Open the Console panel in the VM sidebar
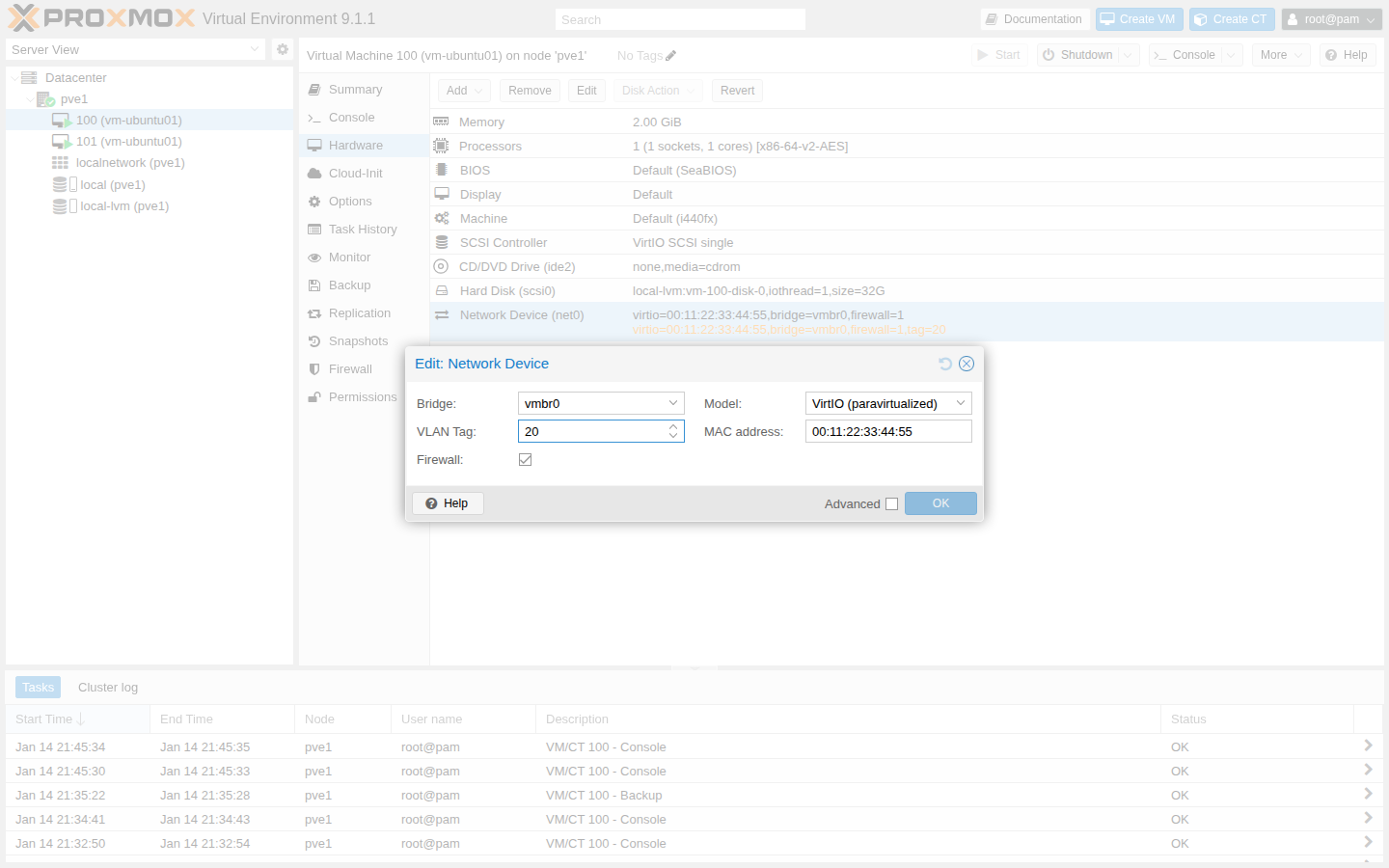Viewport: 1389px width, 868px height. point(351,117)
